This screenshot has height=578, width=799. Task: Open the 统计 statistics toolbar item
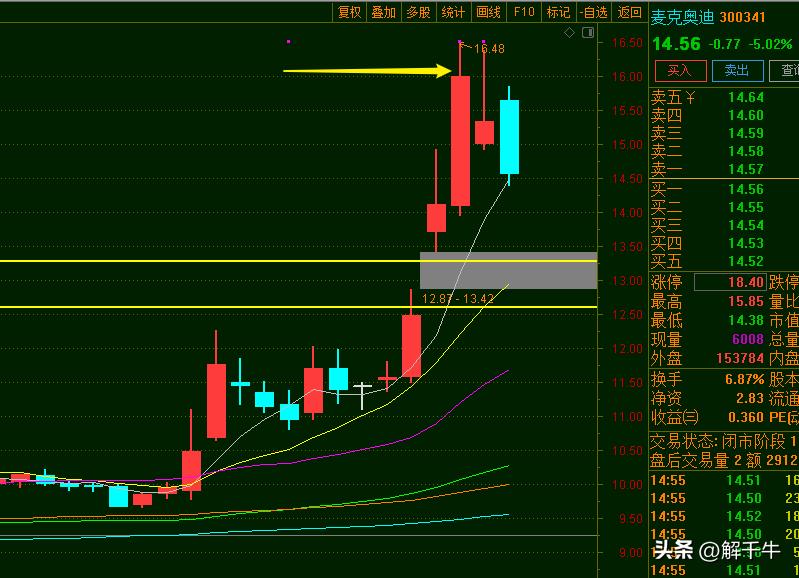click(x=453, y=12)
